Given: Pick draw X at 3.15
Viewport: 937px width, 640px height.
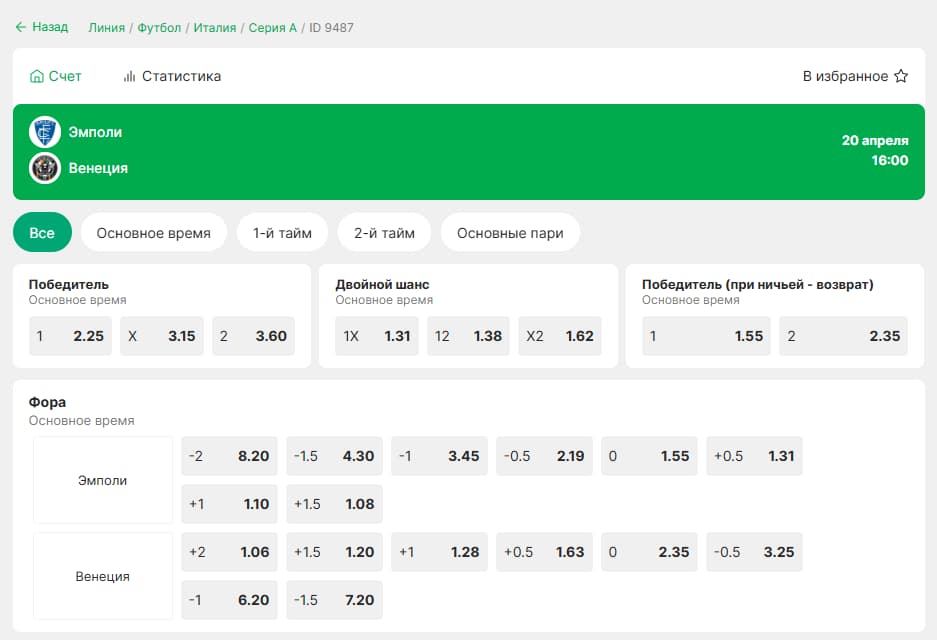Looking at the screenshot, I should [x=162, y=336].
